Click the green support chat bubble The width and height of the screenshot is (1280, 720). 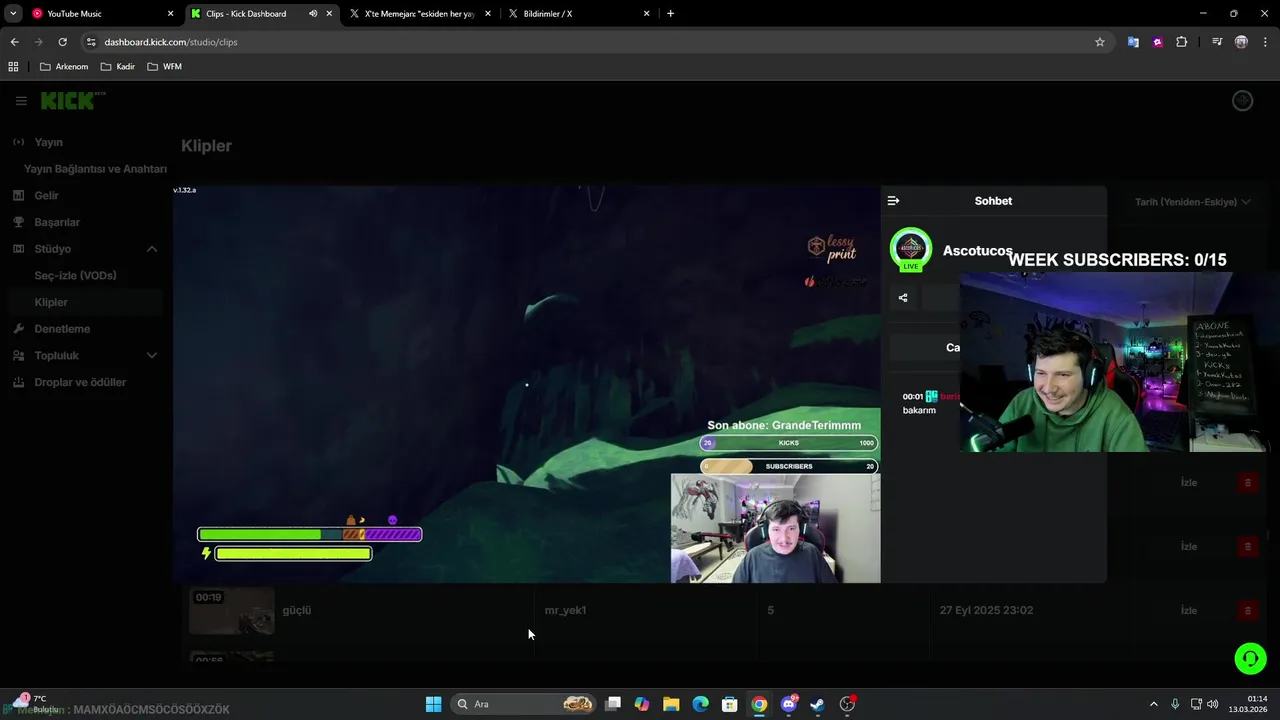1250,658
